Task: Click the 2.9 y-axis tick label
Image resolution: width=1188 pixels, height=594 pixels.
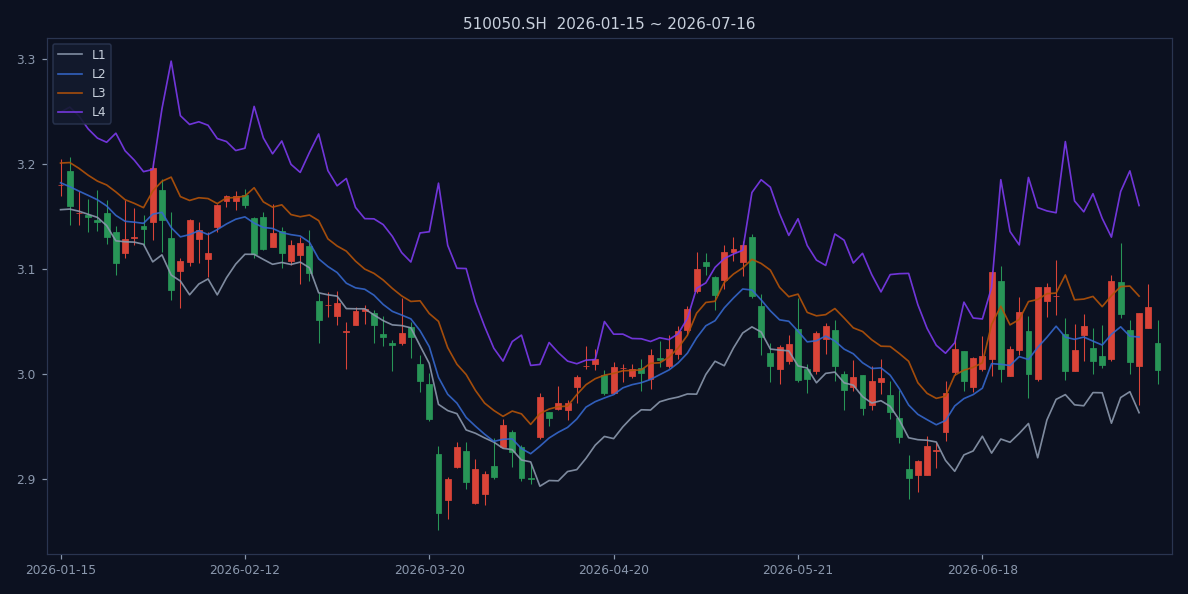Action: pyautogui.click(x=26, y=480)
